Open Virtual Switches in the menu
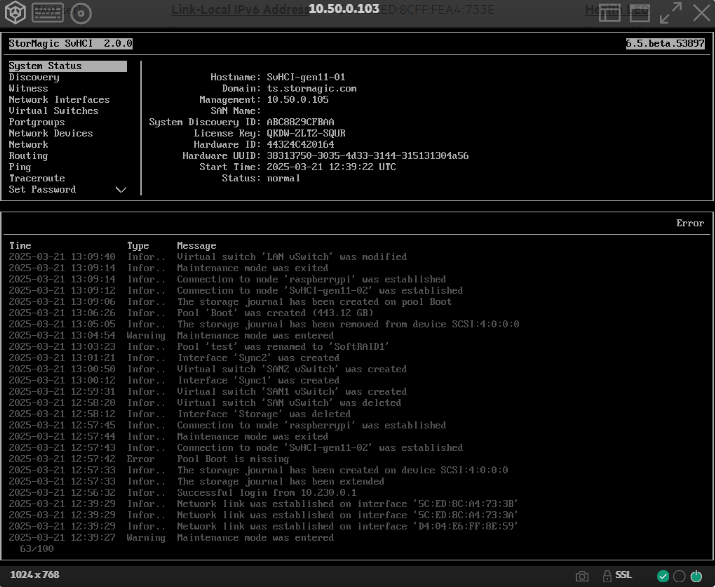715x587 pixels. pos(53,111)
